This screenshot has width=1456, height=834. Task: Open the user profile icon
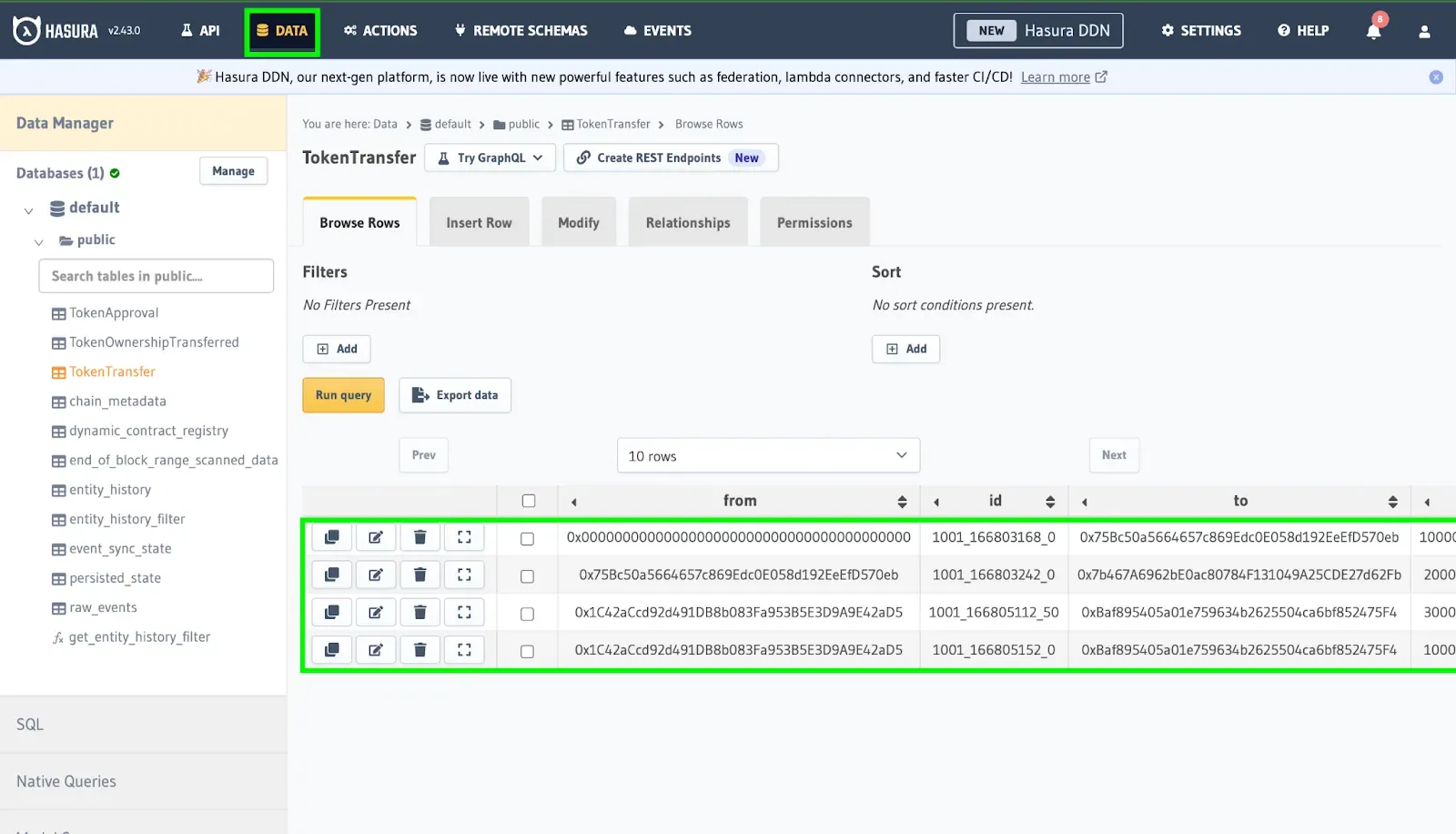tap(1424, 31)
